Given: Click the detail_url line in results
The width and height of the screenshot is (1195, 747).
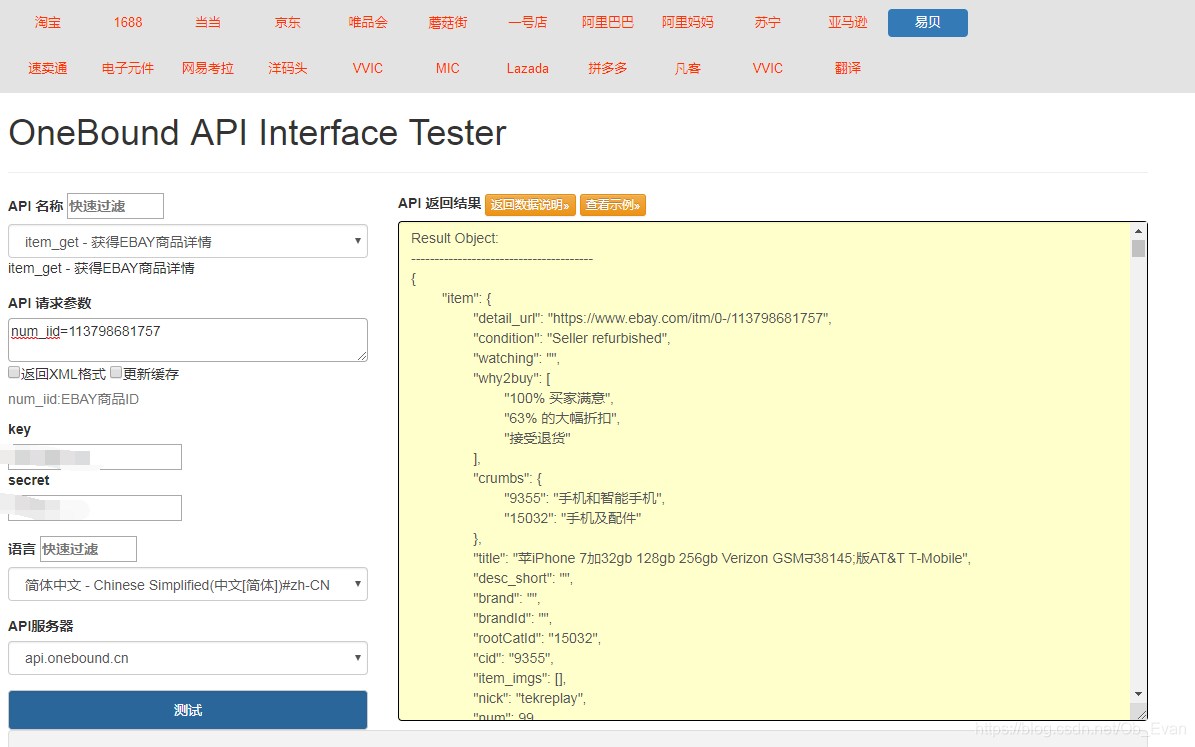Looking at the screenshot, I should coord(652,319).
